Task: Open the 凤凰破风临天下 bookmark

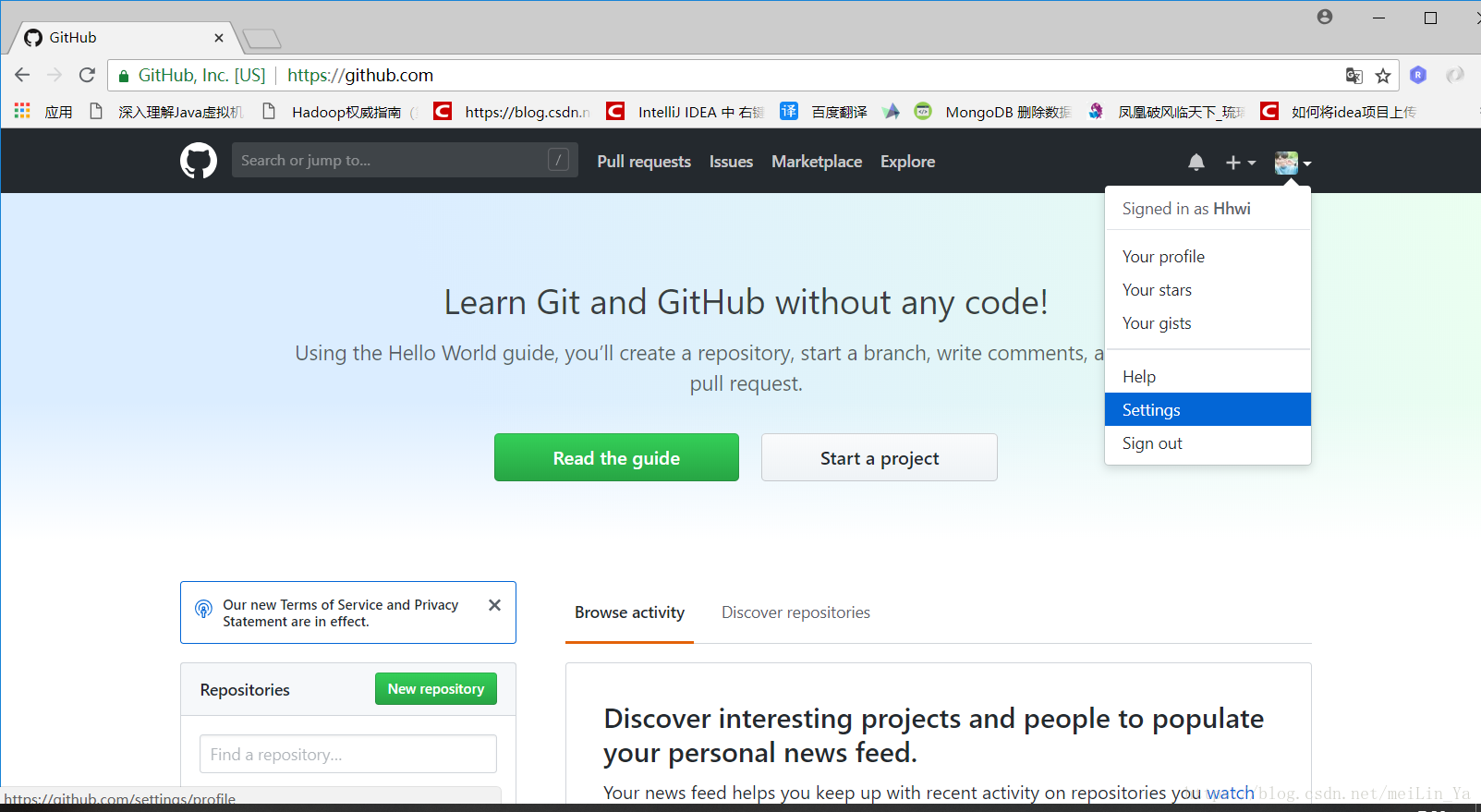Action: click(1166, 112)
